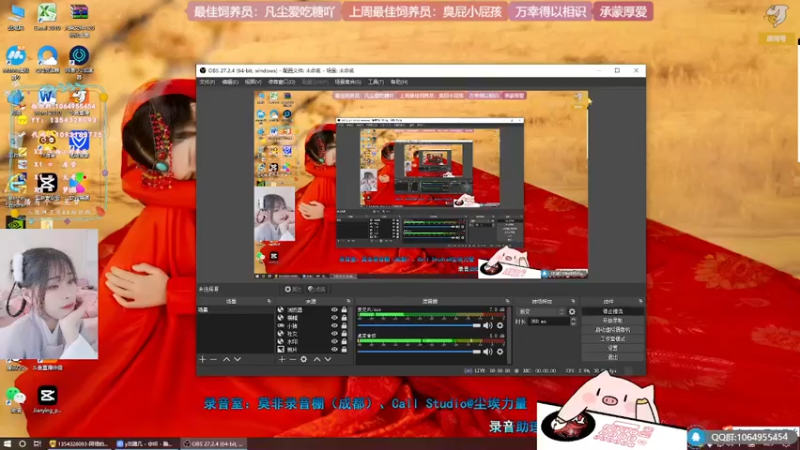Adjust the 桌面音频 volume slider
Image resolution: width=800 pixels, height=450 pixels.
(x=419, y=352)
